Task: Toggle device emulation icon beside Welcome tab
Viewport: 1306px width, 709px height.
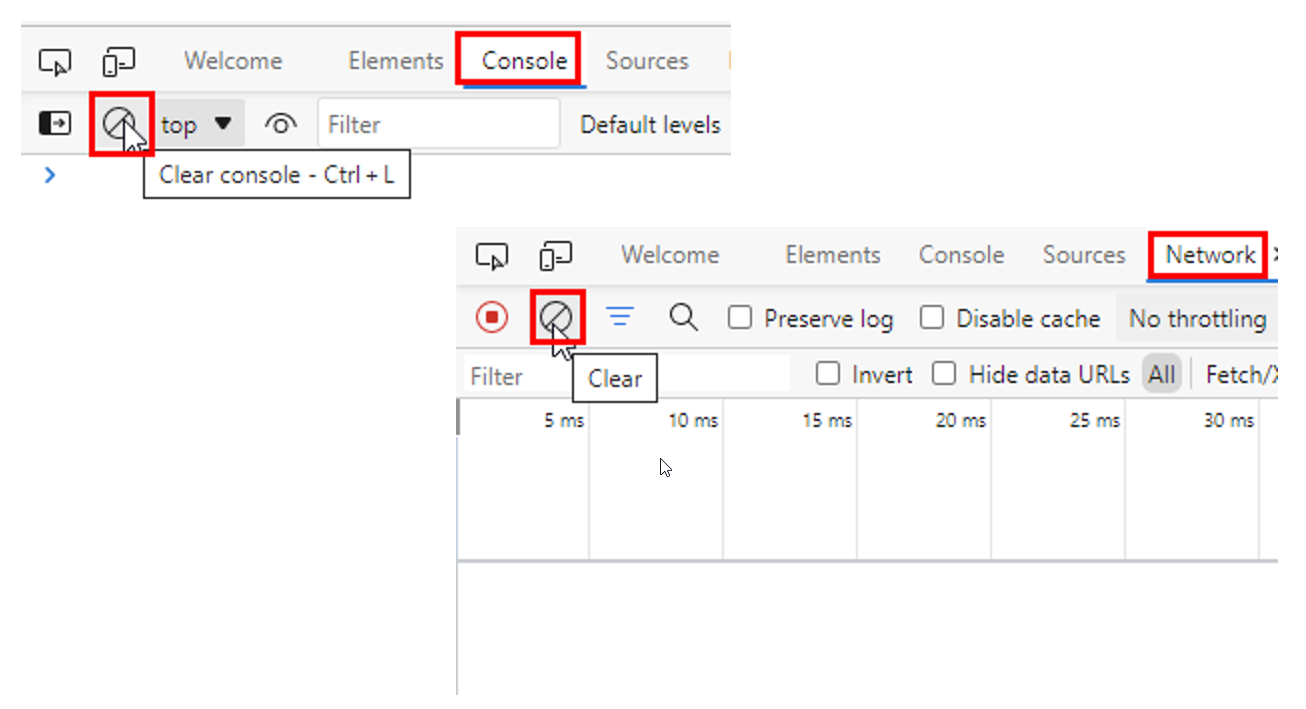Action: pos(119,62)
